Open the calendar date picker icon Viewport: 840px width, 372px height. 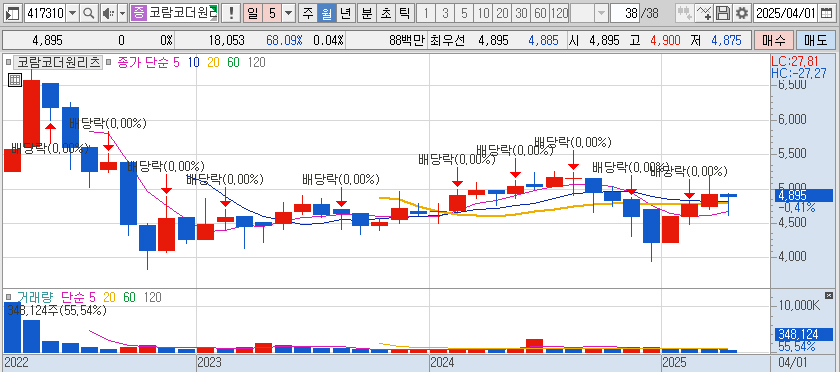(828, 13)
